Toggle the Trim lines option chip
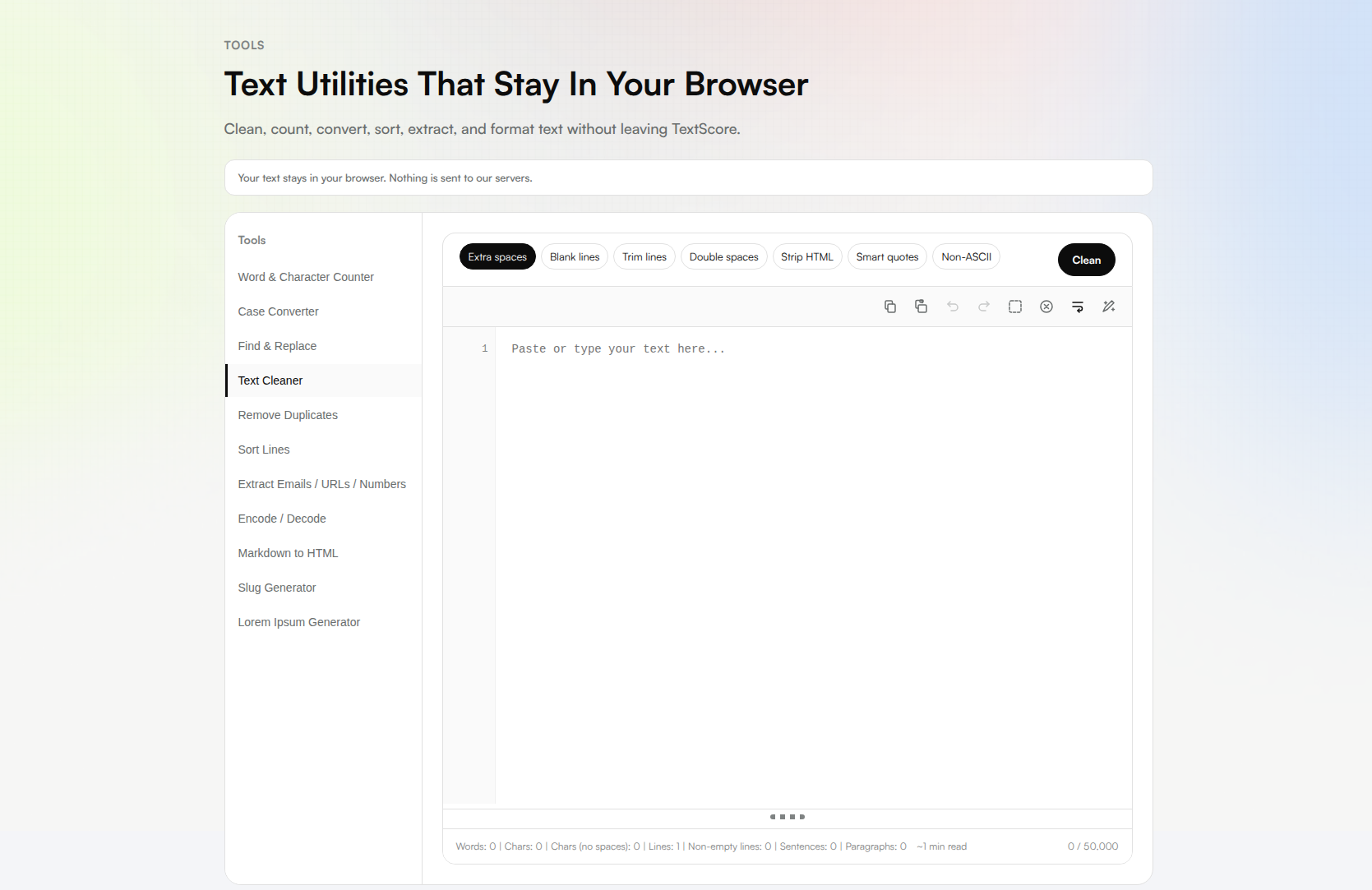Image resolution: width=1372 pixels, height=890 pixels. click(x=644, y=257)
